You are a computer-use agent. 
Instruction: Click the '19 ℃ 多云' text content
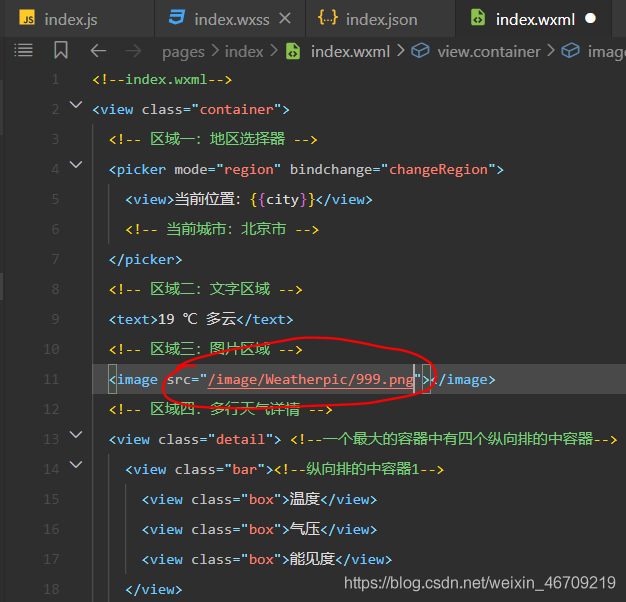[197, 319]
